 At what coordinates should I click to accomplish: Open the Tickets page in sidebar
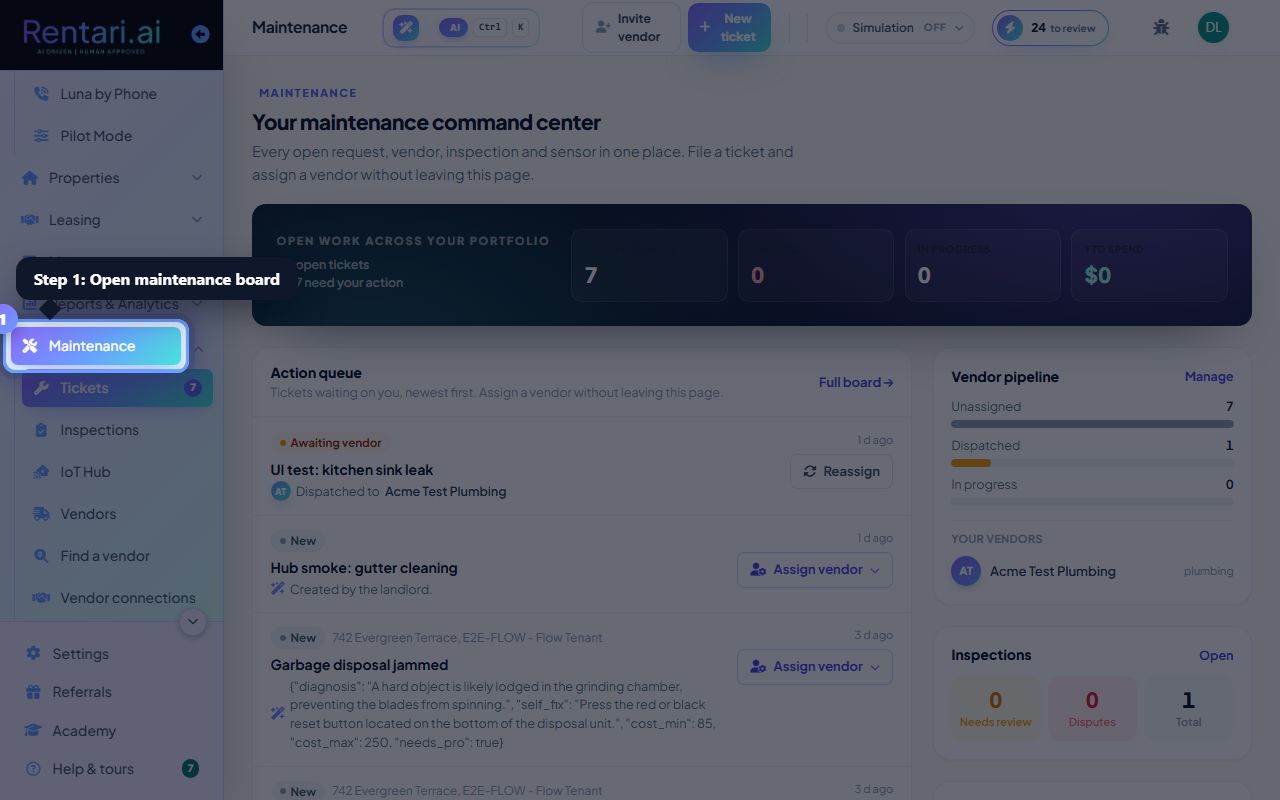pyautogui.click(x=117, y=388)
